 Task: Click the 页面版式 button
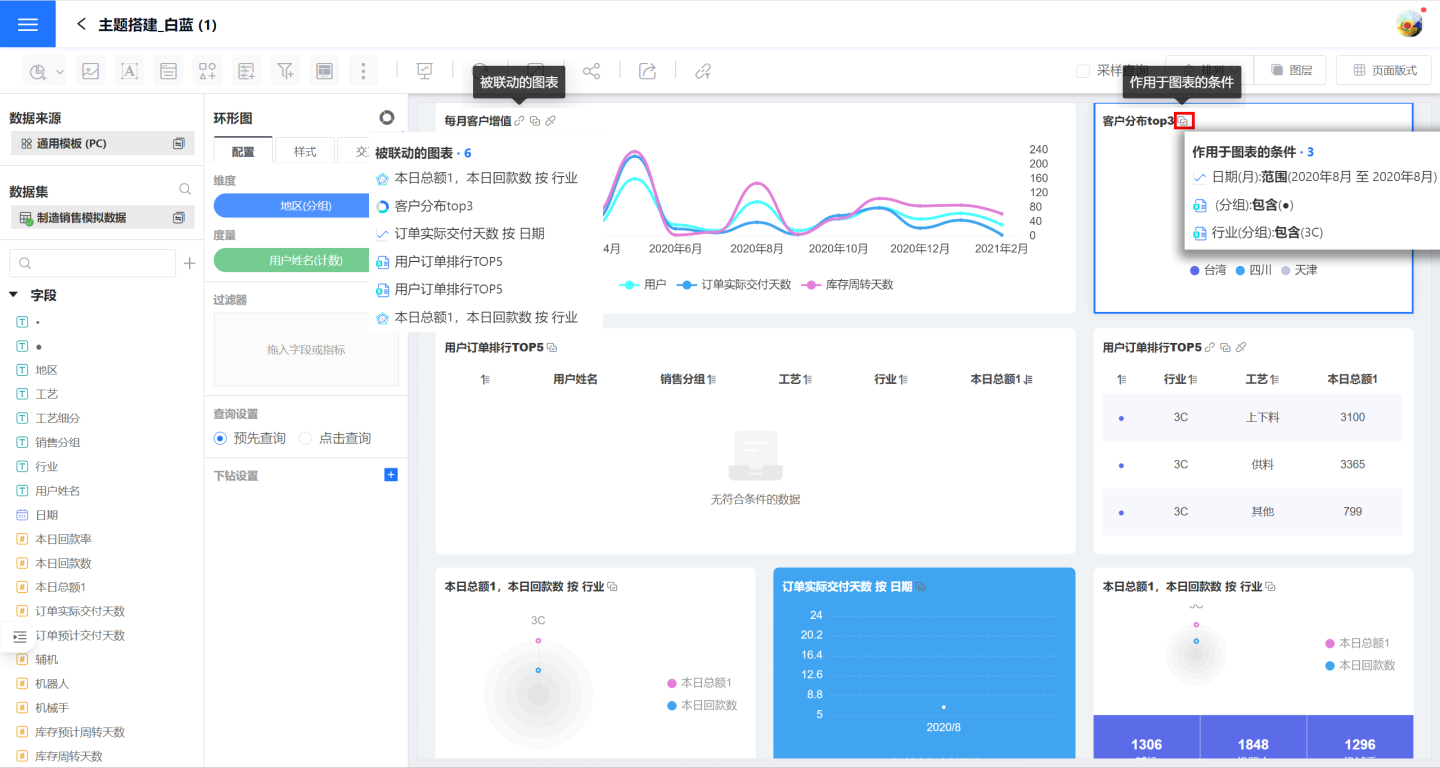(x=1384, y=71)
